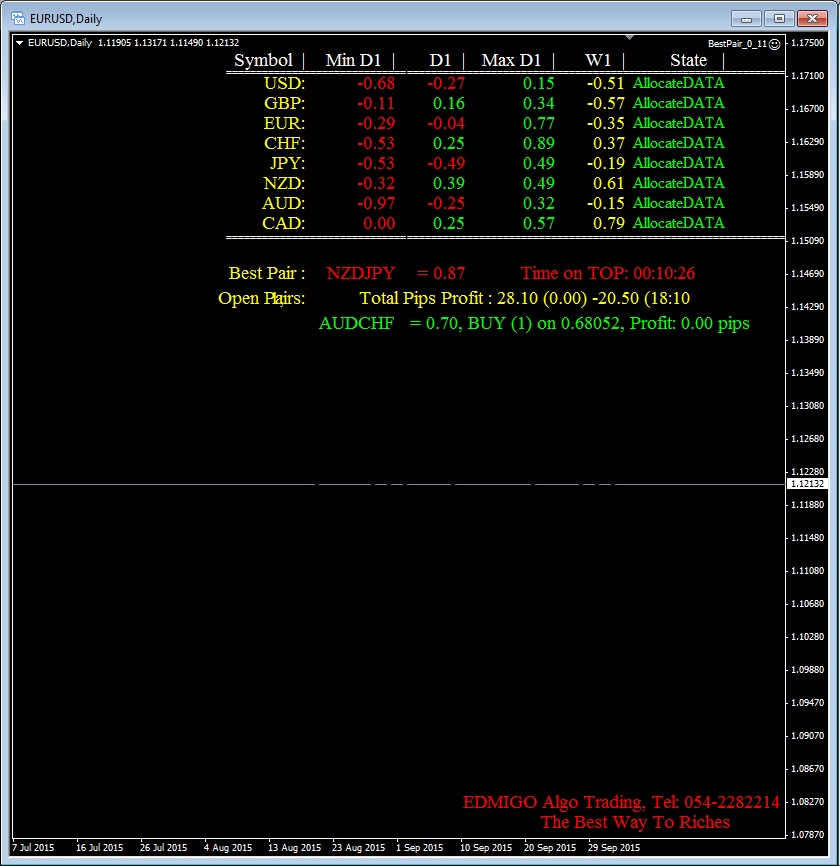
Task: Click the EURUSD OHLC quote text
Action: [x=168, y=43]
